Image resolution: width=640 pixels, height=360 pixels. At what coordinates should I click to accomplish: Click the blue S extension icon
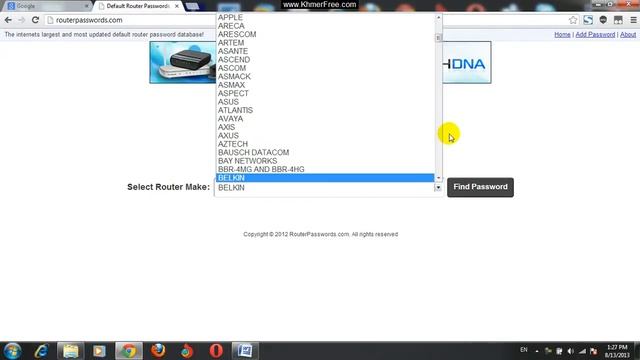pos(588,20)
